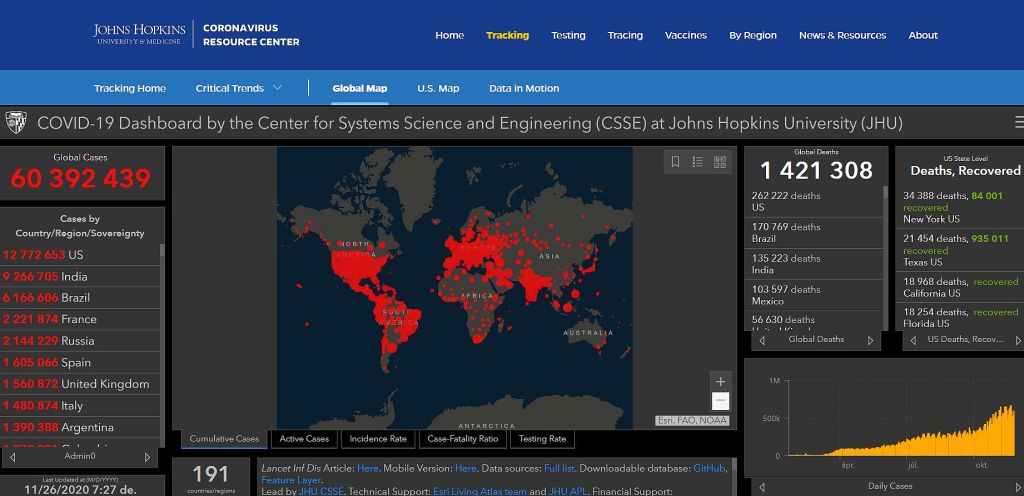Select '103 597 deaths Mexico' row
The image size is (1024, 496).
(814, 296)
